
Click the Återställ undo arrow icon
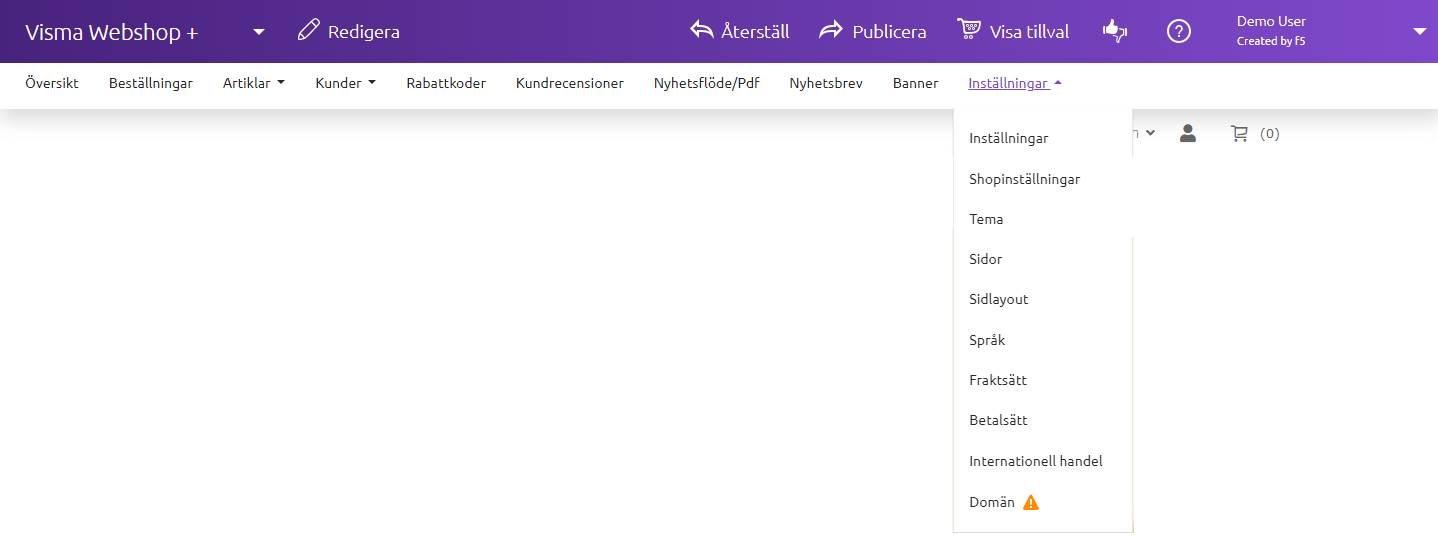[x=702, y=30]
